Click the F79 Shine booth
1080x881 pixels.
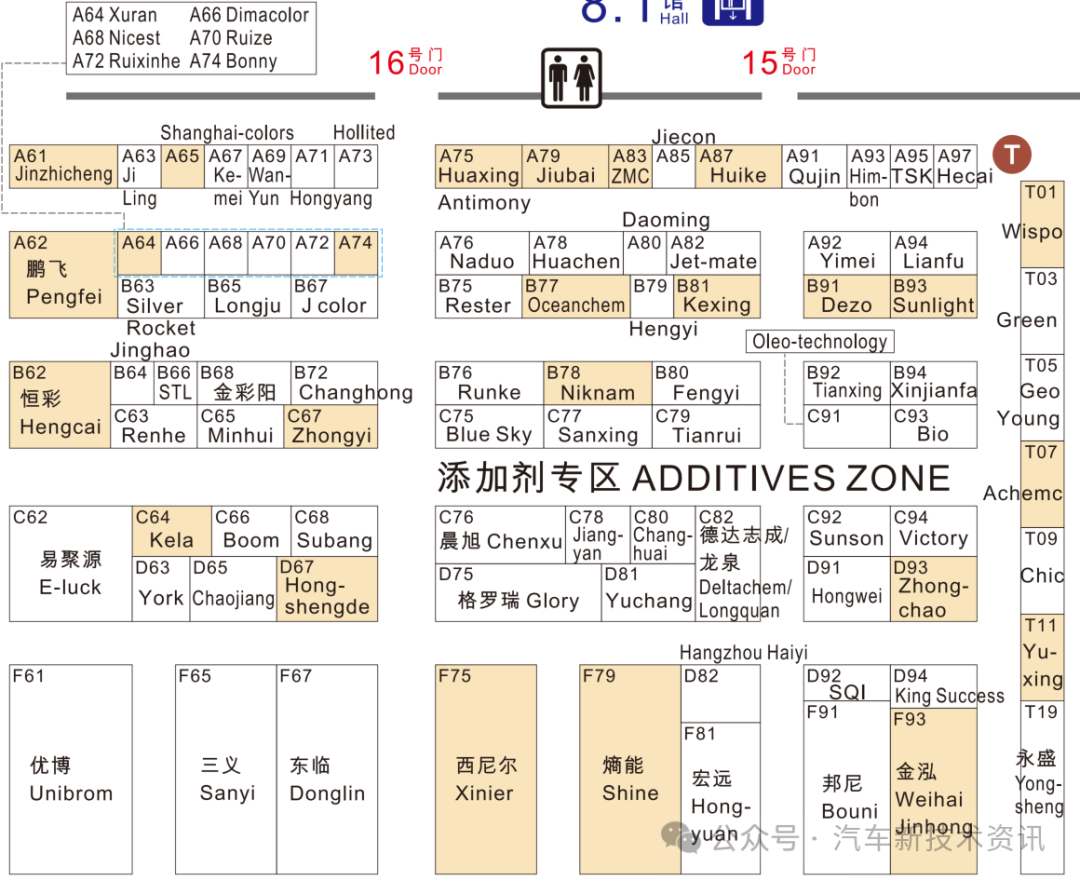(630, 769)
